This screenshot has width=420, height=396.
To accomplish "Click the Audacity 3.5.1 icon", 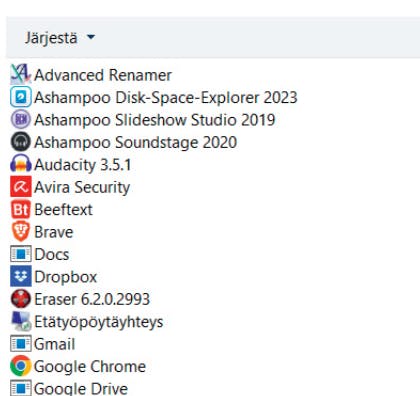I will point(21,164).
